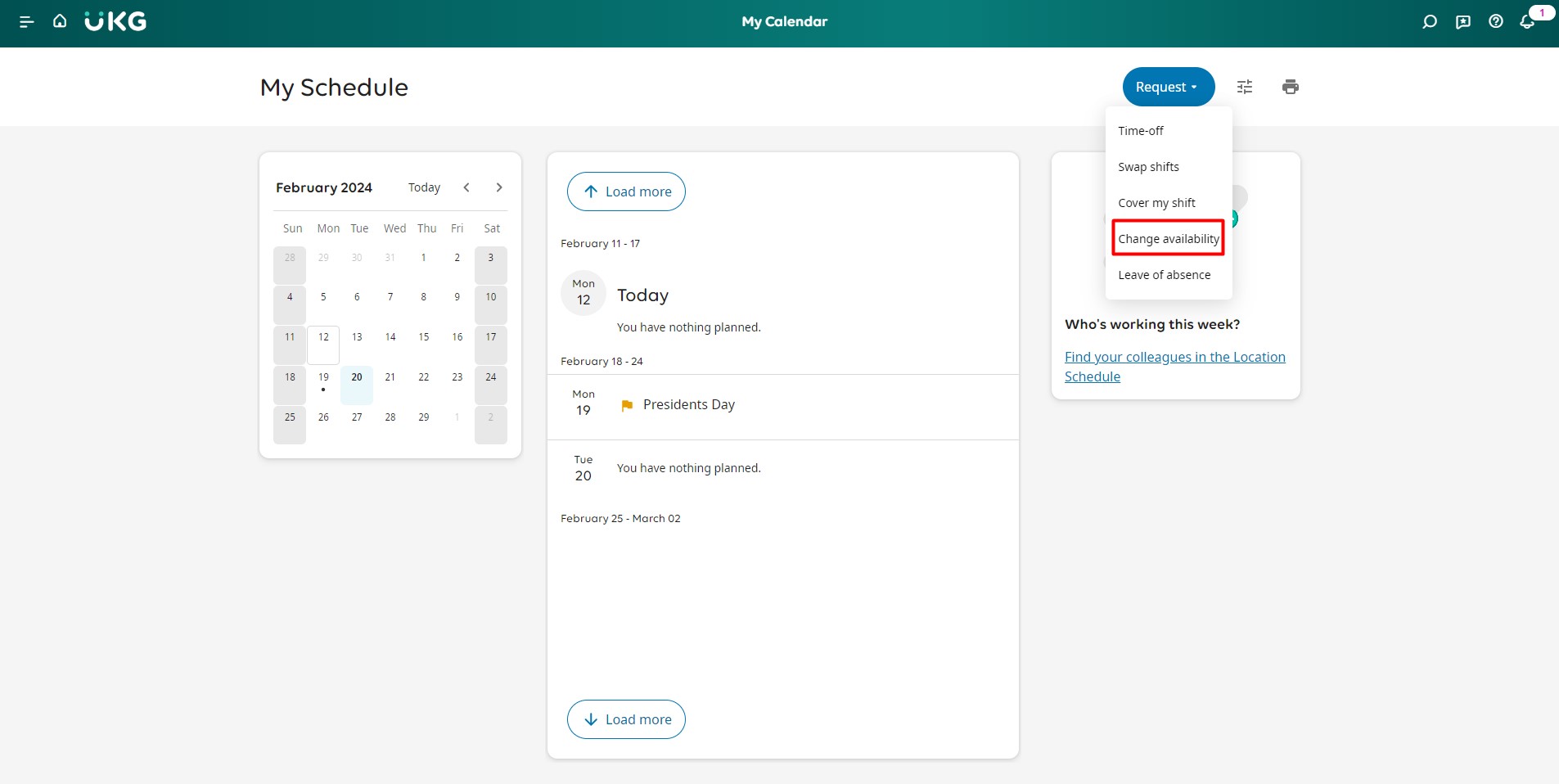Select Cover my shift option
1559x784 pixels.
click(x=1156, y=203)
